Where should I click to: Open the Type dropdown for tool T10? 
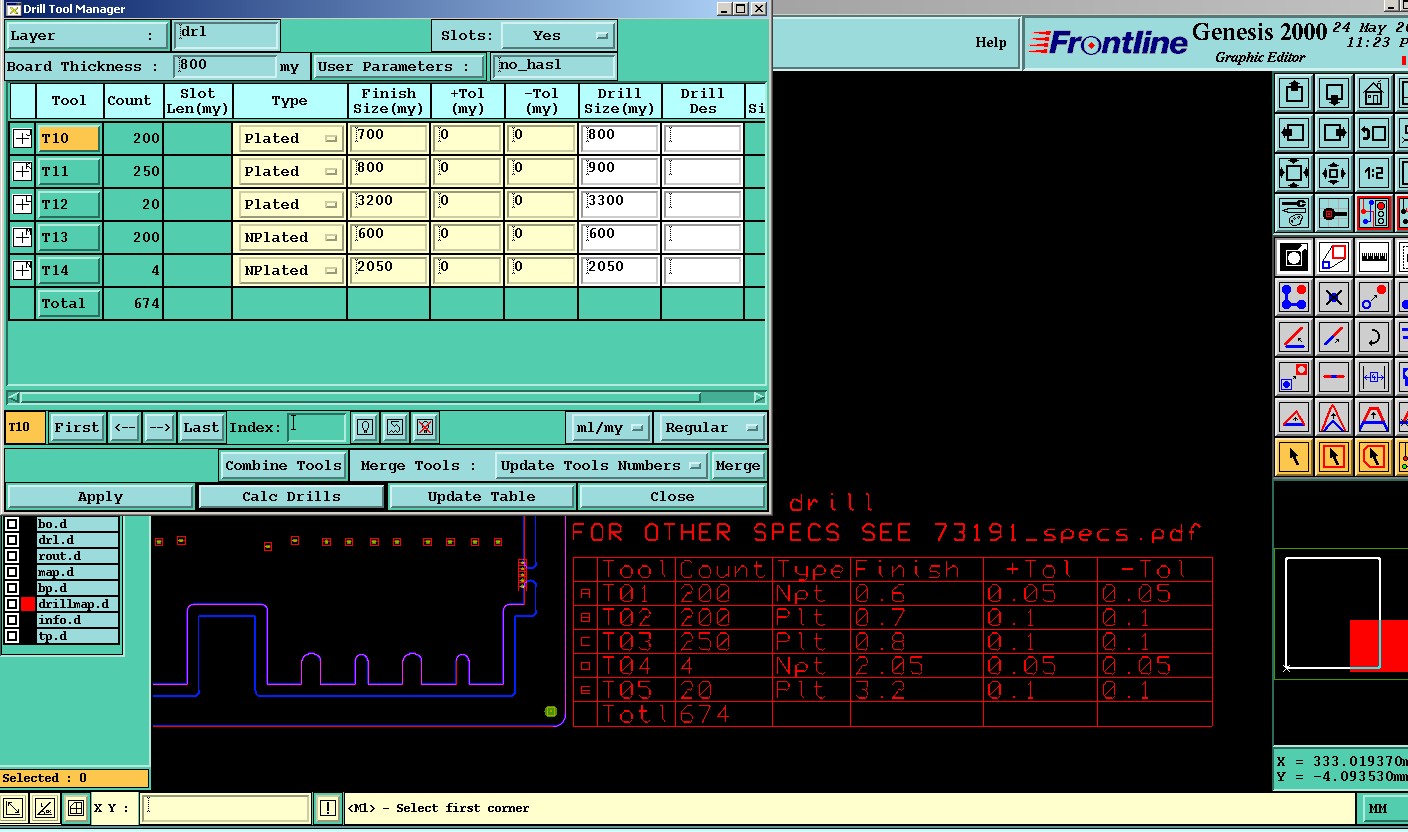[x=289, y=139]
